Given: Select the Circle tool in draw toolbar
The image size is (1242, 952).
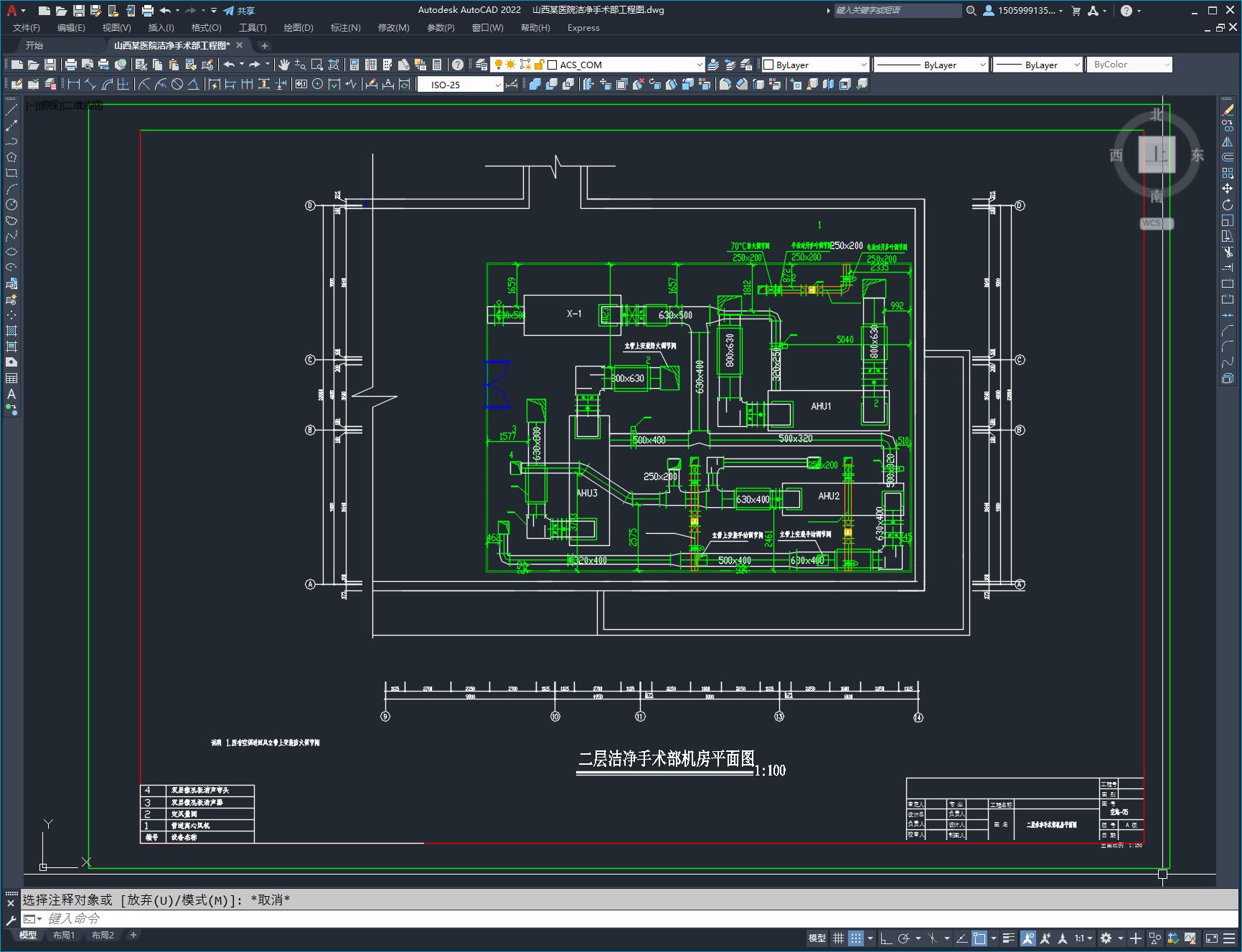Looking at the screenshot, I should click(11, 204).
